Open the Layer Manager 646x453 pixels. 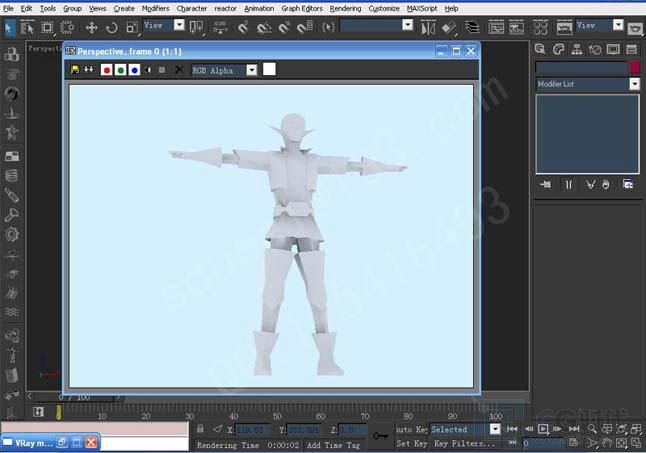[472, 28]
